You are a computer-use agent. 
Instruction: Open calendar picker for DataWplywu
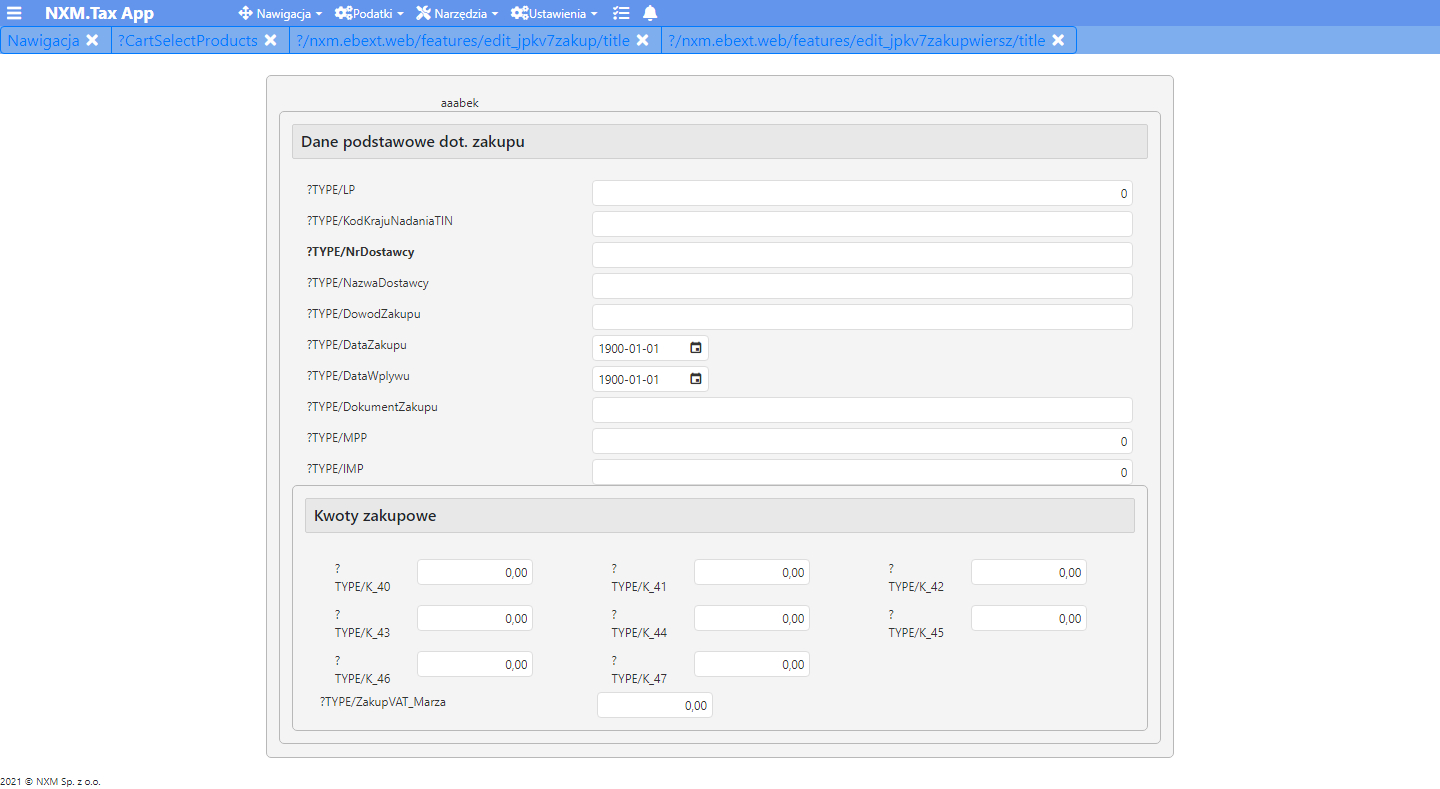(x=696, y=379)
